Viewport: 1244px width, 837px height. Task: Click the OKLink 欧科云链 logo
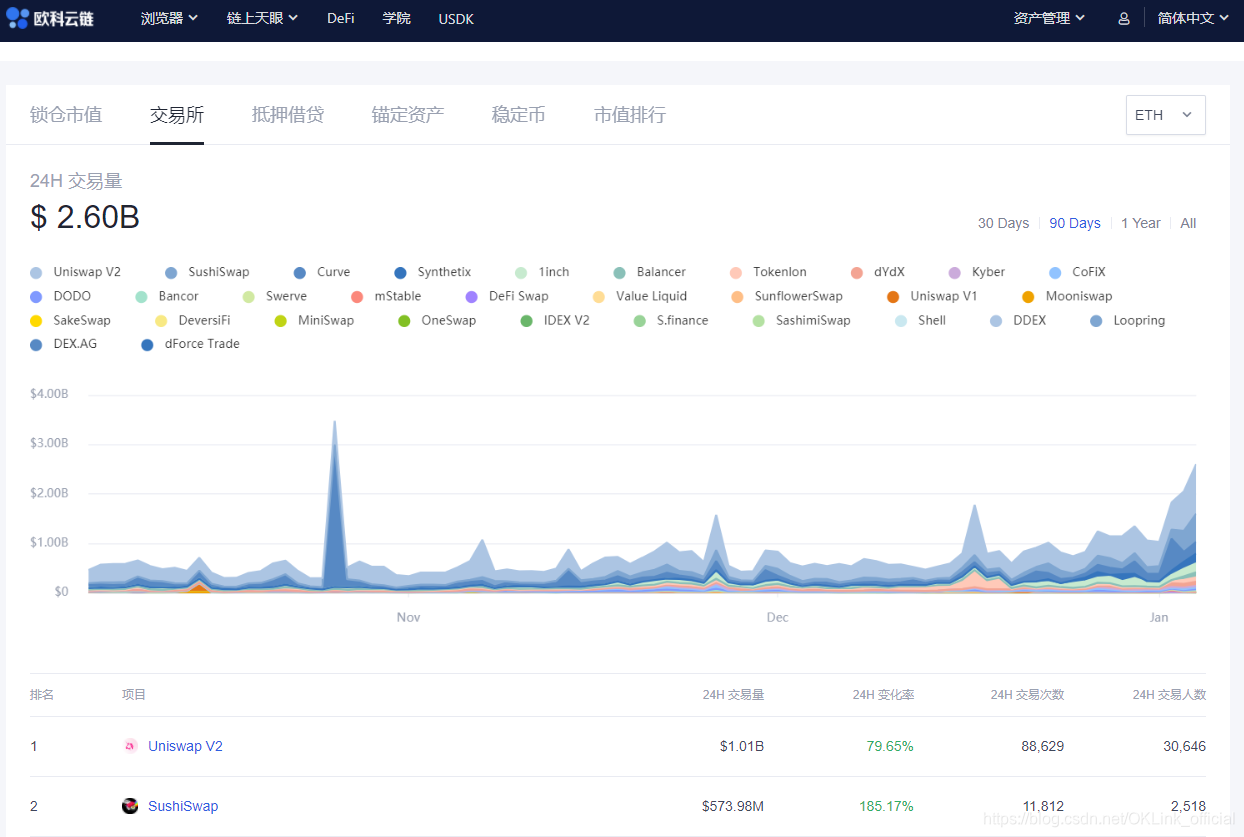(x=50, y=18)
